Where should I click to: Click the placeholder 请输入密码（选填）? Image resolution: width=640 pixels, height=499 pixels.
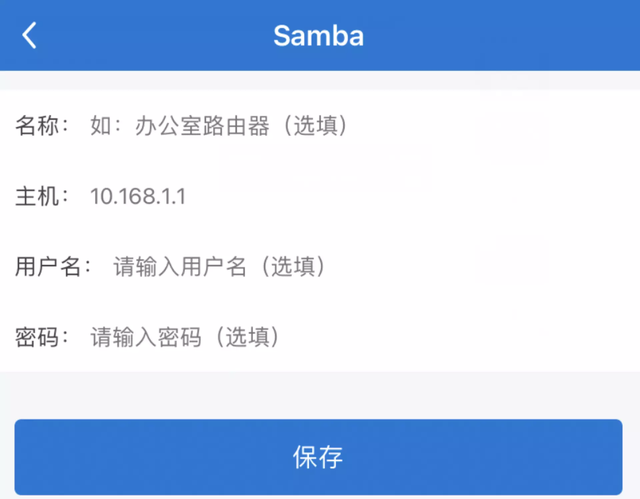(186, 337)
